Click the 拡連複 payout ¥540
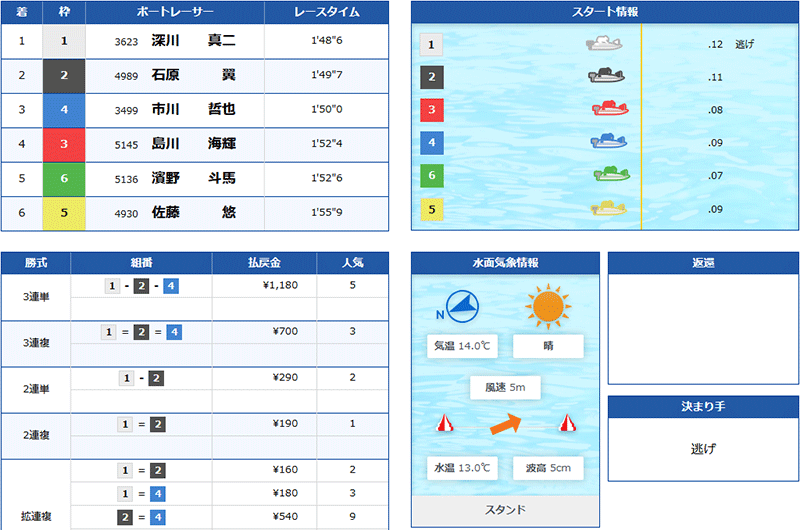 285,517
